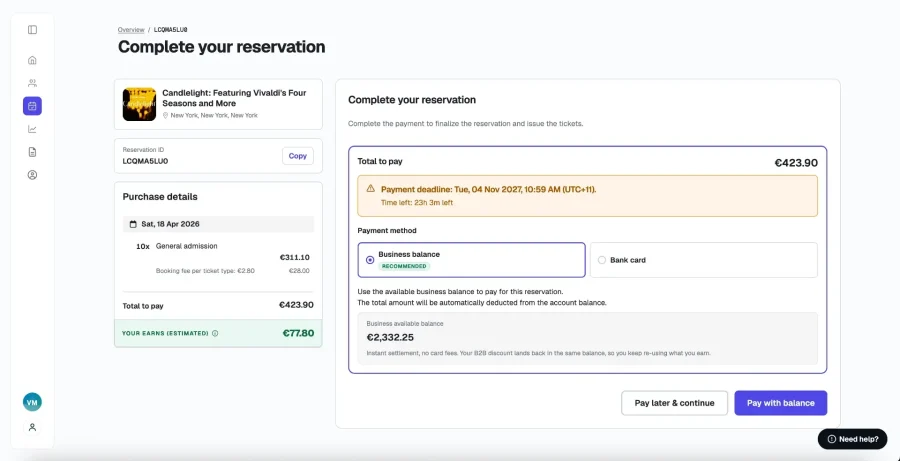The width and height of the screenshot is (900, 461).
Task: Click the LCQMA5LU0 breadcrumb text
Action: point(170,29)
